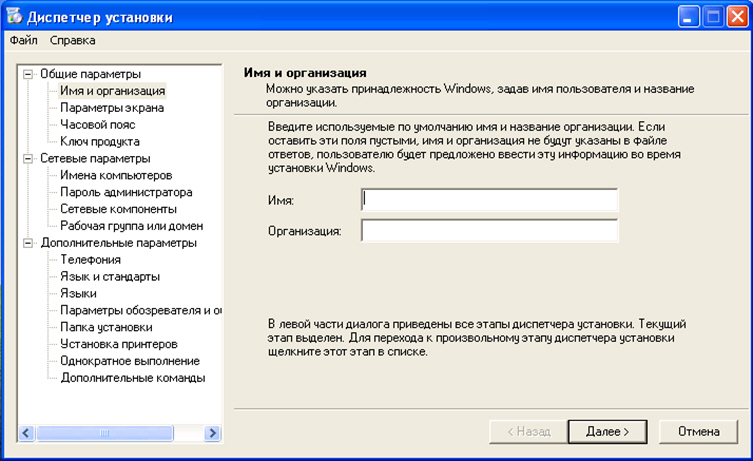Focus the Имя text field
This screenshot has width=753, height=461.
[489, 200]
